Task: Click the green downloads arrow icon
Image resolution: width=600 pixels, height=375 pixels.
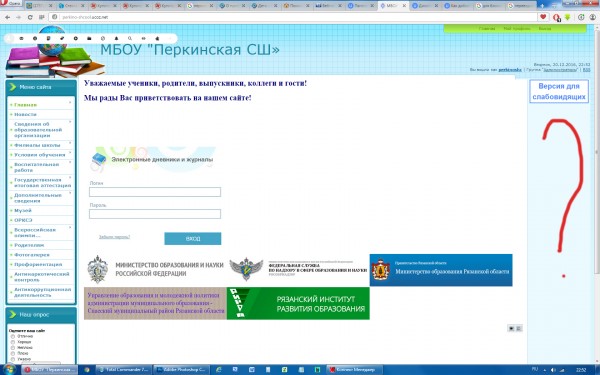Action: 568,17
